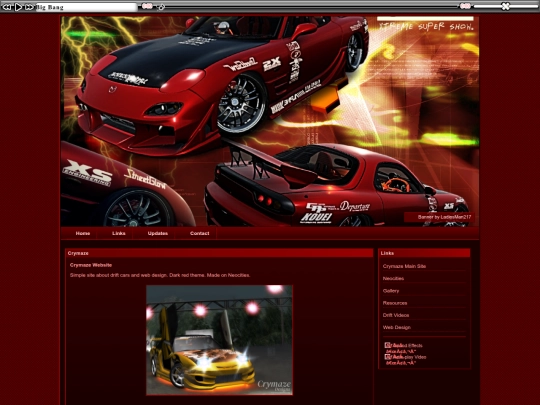Click the yellow car Crymaze image
The width and height of the screenshot is (540, 405).
tap(219, 340)
